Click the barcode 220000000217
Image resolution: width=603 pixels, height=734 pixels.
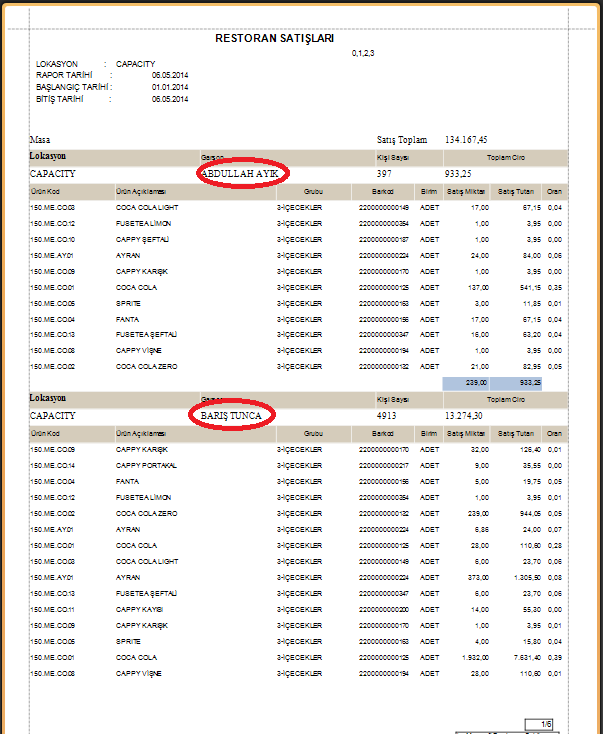click(x=384, y=466)
